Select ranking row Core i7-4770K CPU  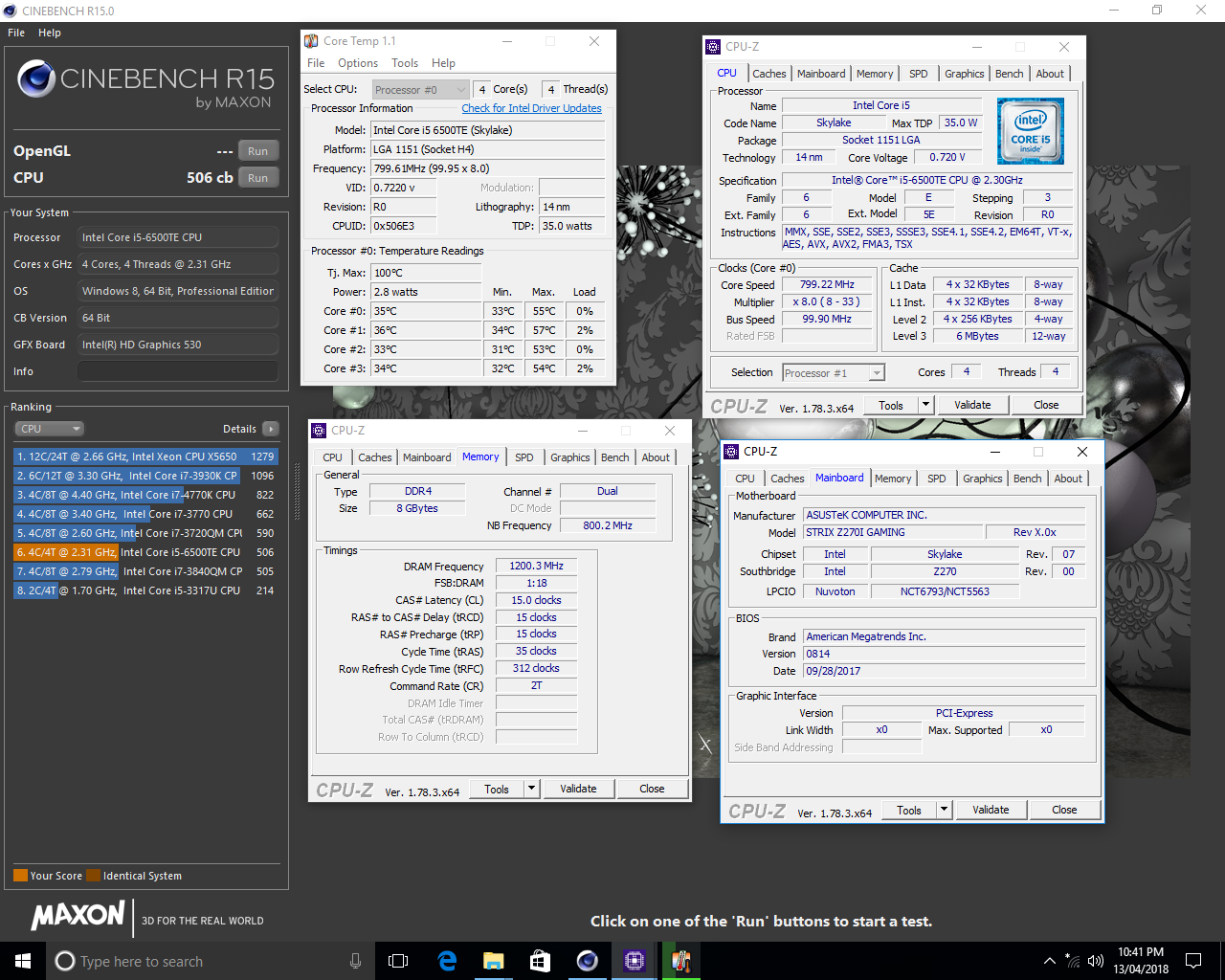(145, 495)
